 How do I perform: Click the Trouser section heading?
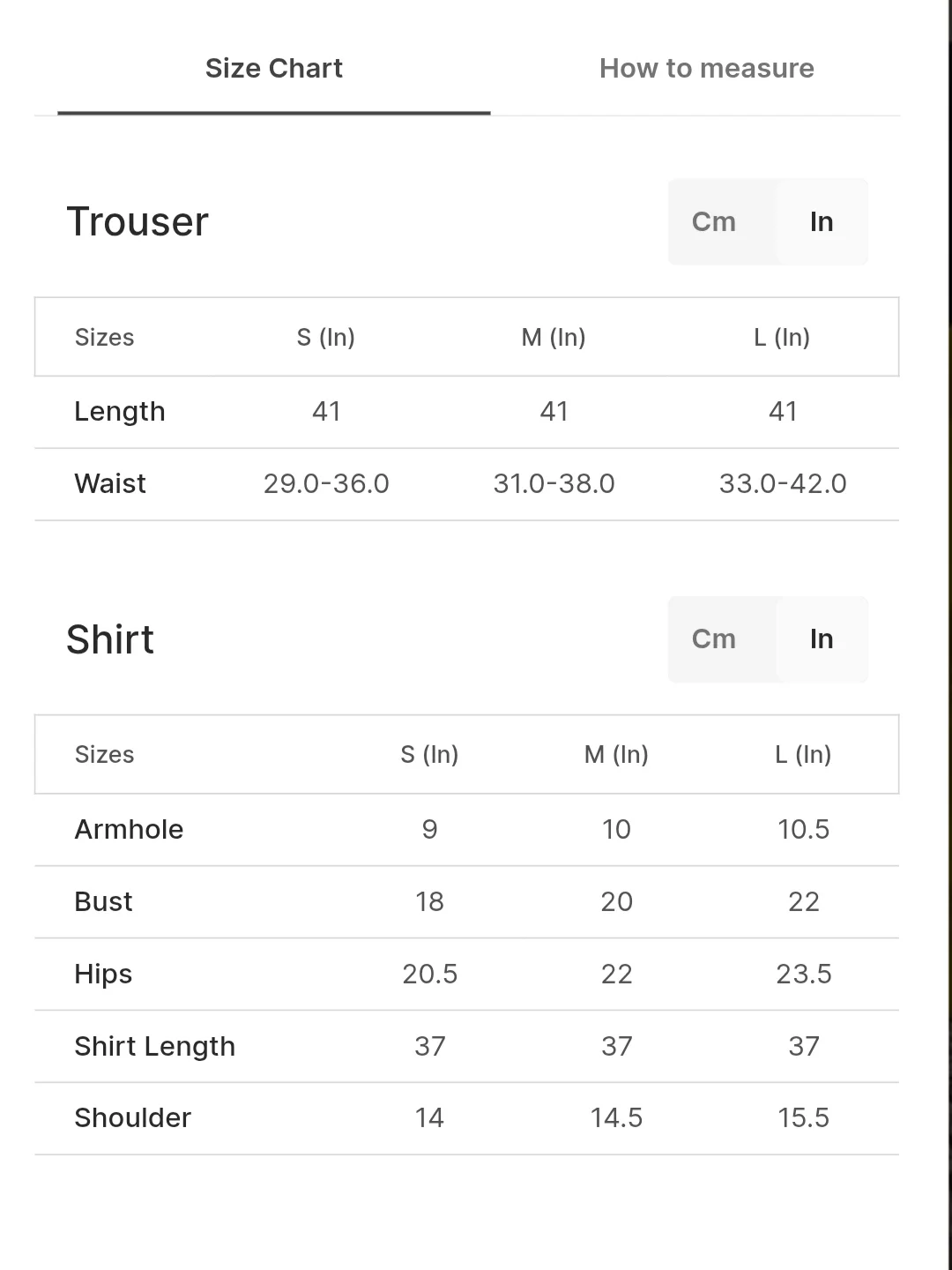(138, 221)
